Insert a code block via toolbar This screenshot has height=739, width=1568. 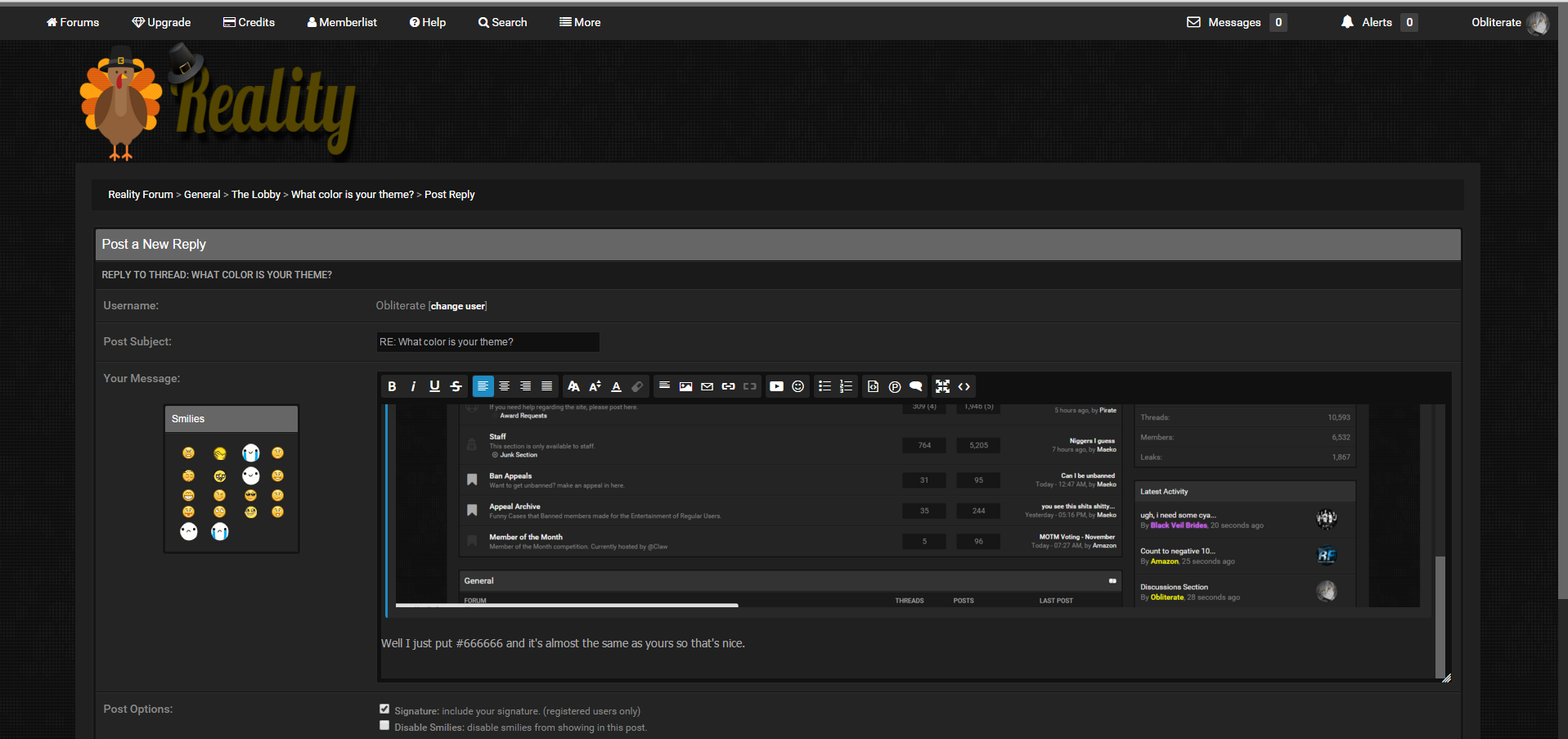(873, 386)
